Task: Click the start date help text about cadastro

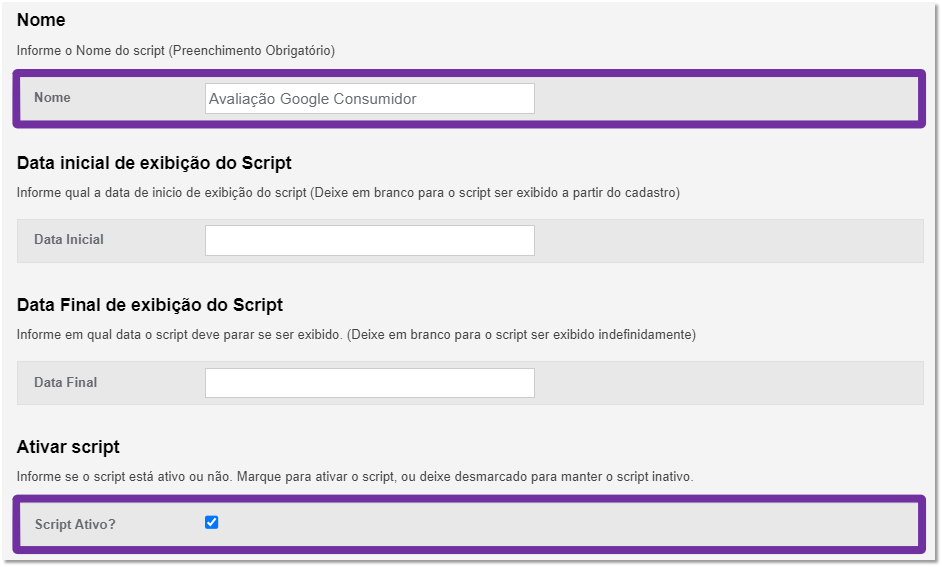Action: (x=348, y=193)
